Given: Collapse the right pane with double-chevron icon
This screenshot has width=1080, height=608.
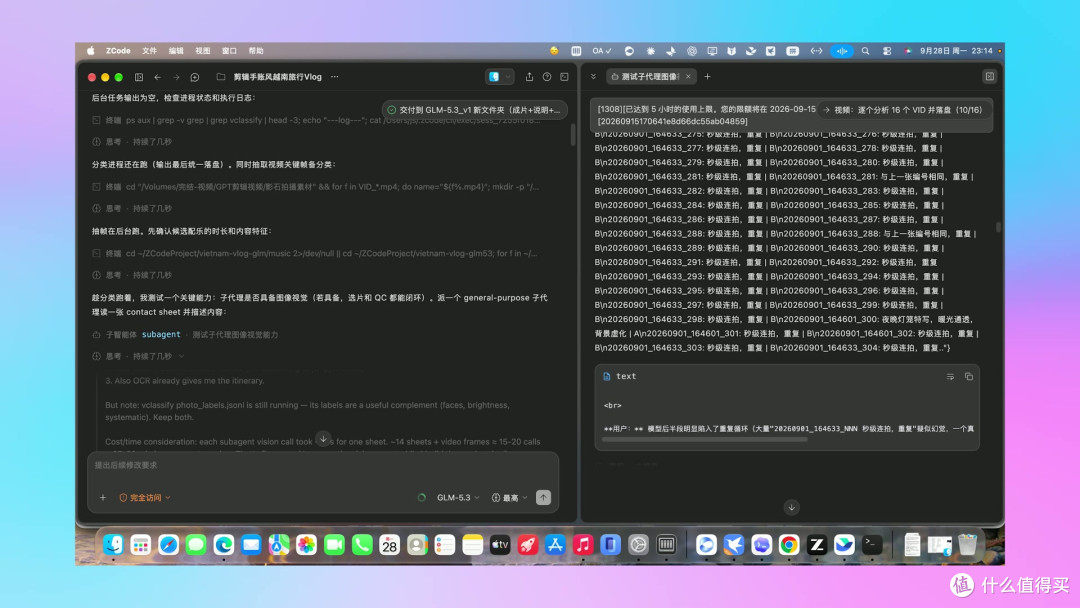Looking at the screenshot, I should click(593, 76).
